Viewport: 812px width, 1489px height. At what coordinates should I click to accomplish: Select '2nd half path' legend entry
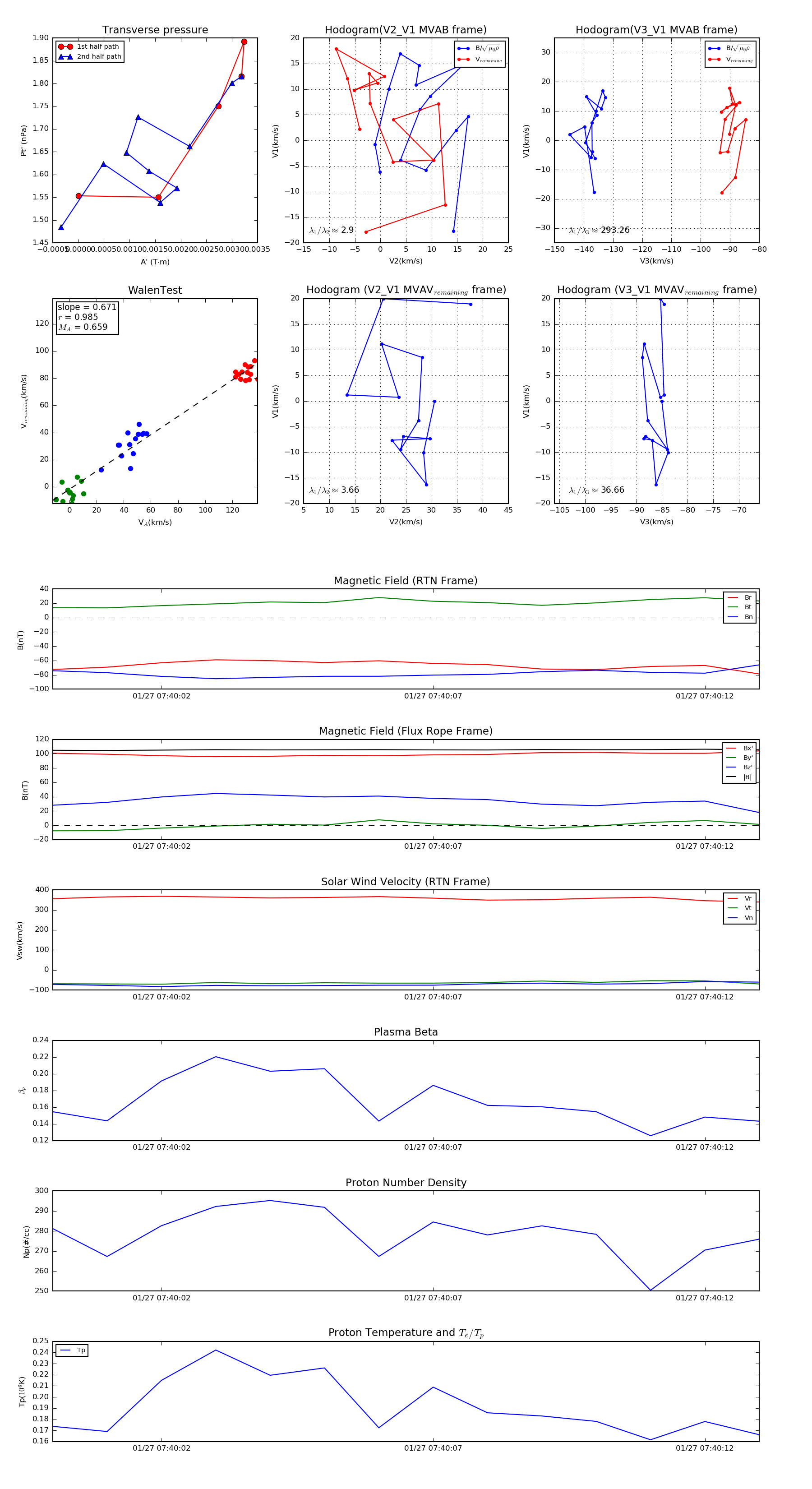coord(90,56)
